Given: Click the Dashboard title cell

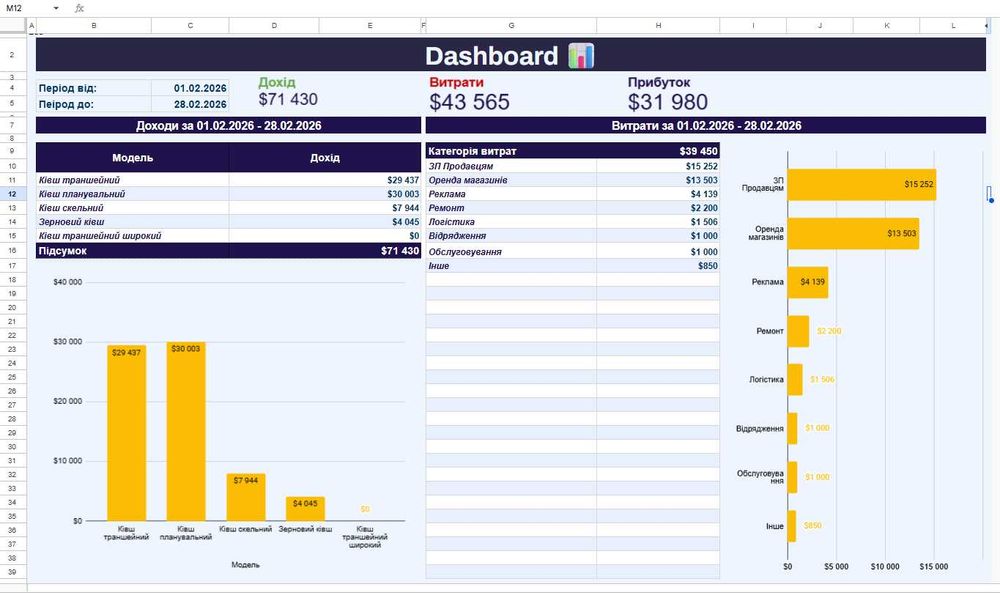Looking at the screenshot, I should coord(510,55).
